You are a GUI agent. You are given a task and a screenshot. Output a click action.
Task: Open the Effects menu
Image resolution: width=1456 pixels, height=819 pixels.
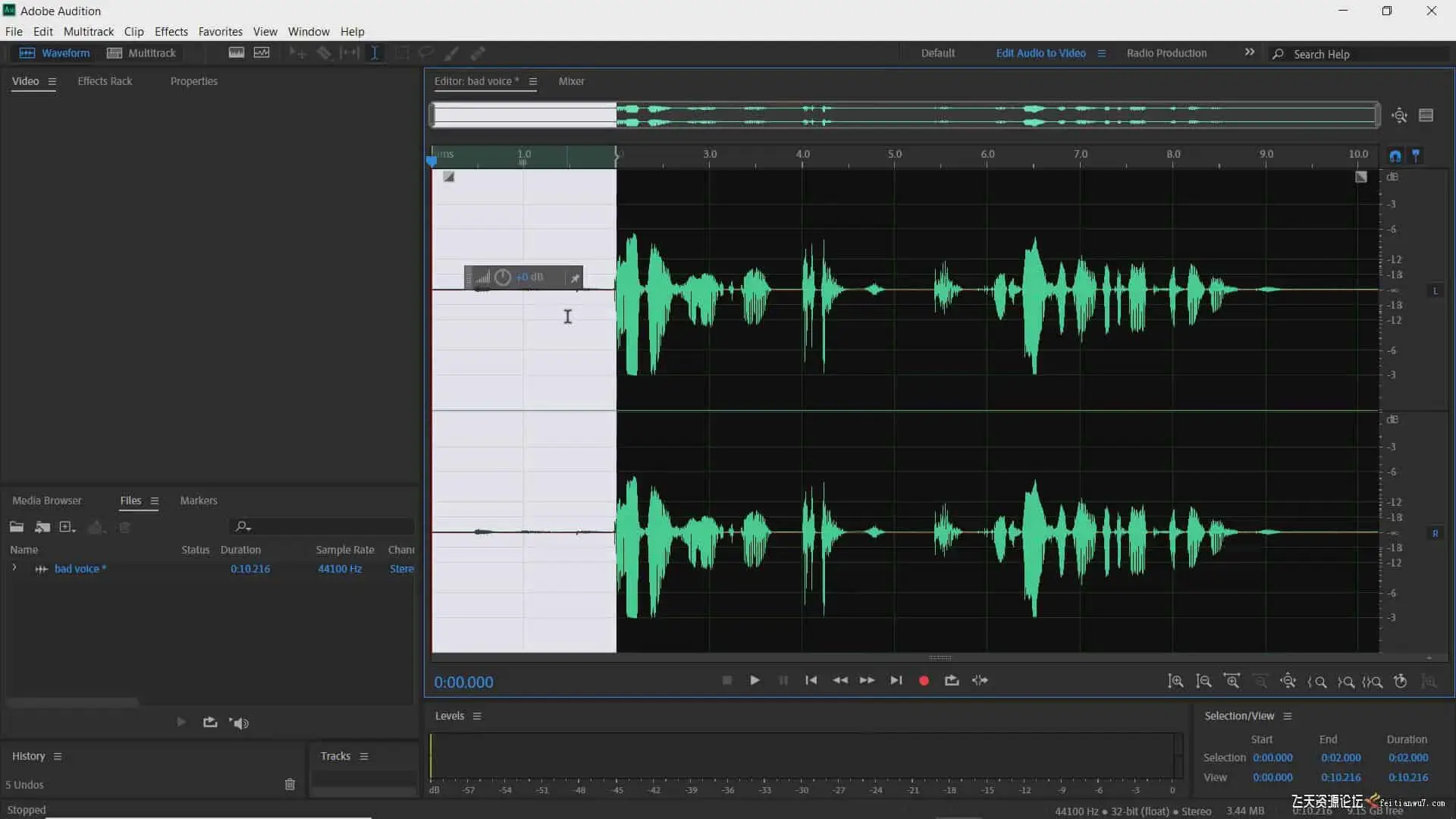point(171,31)
